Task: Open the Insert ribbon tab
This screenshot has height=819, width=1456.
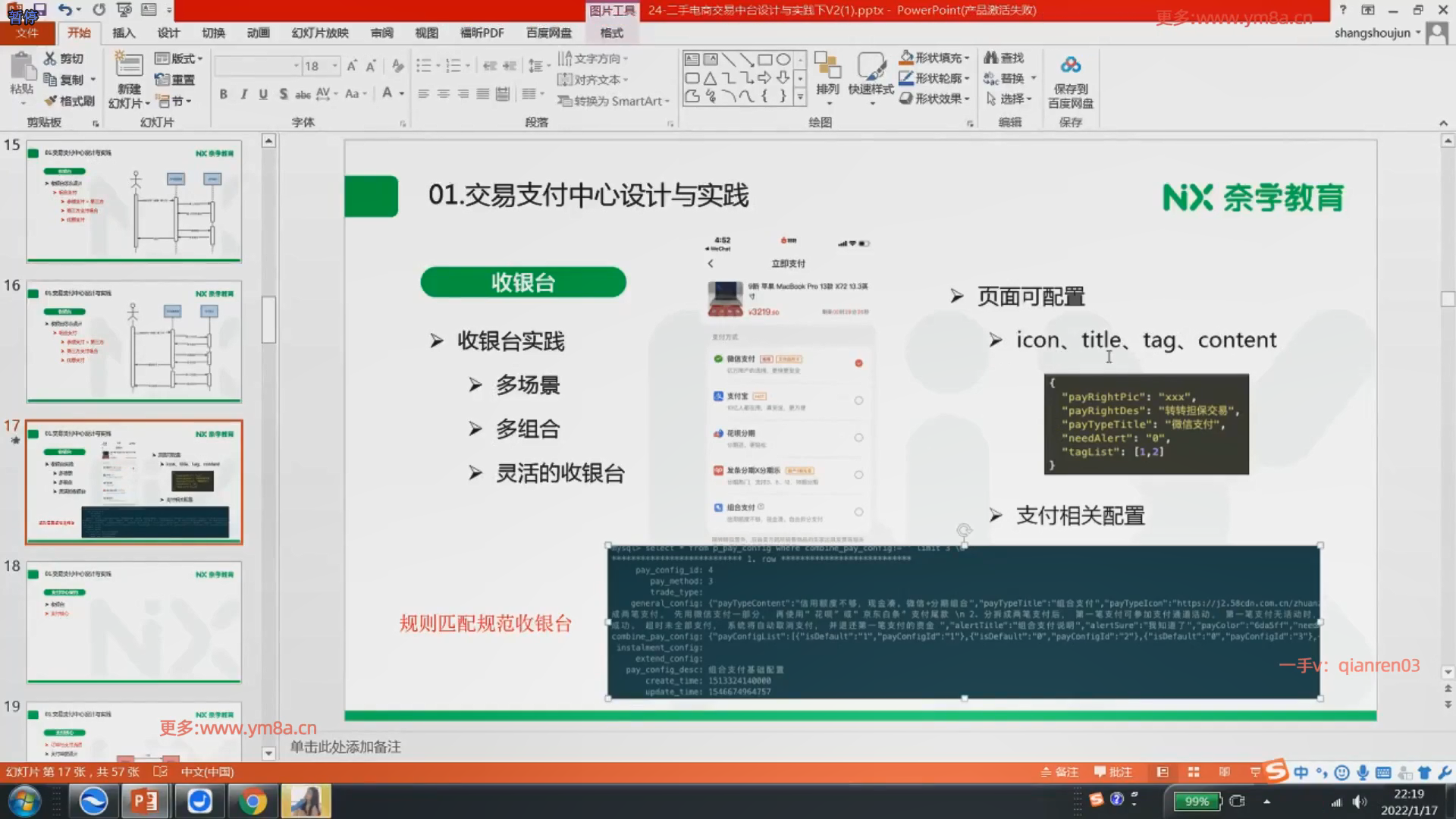Action: 124,33
